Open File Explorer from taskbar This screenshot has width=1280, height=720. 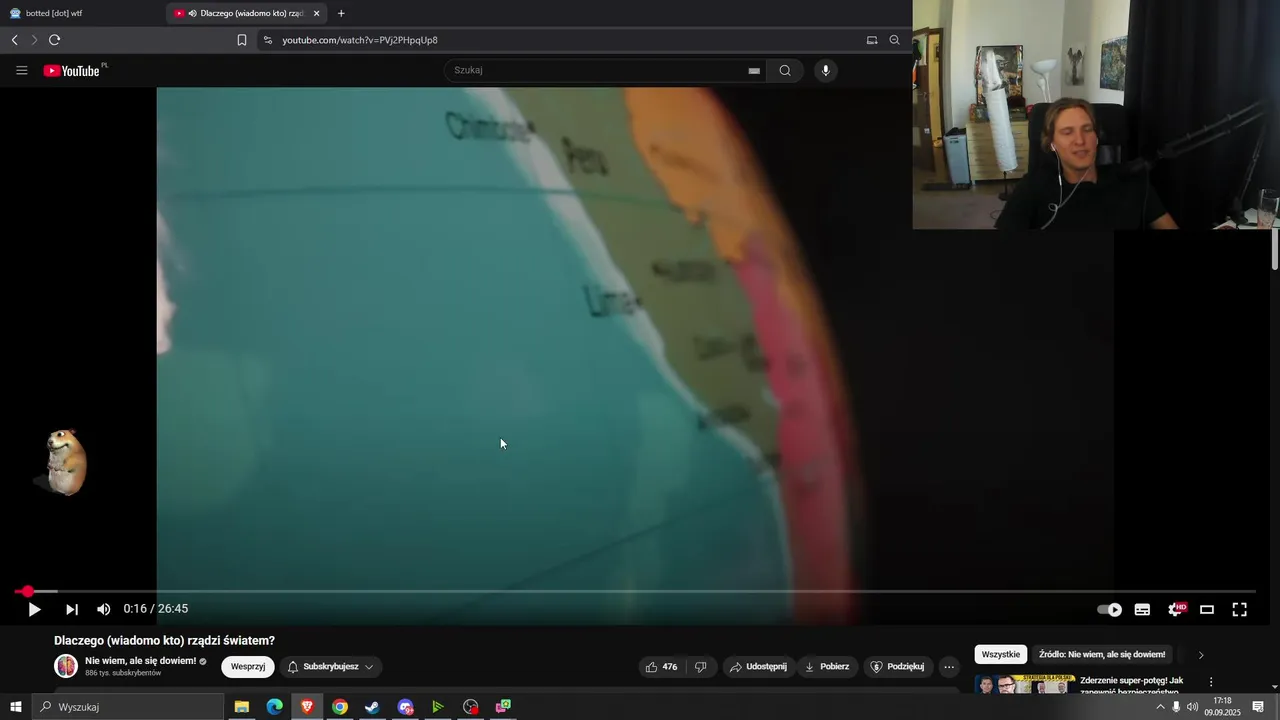click(x=242, y=707)
